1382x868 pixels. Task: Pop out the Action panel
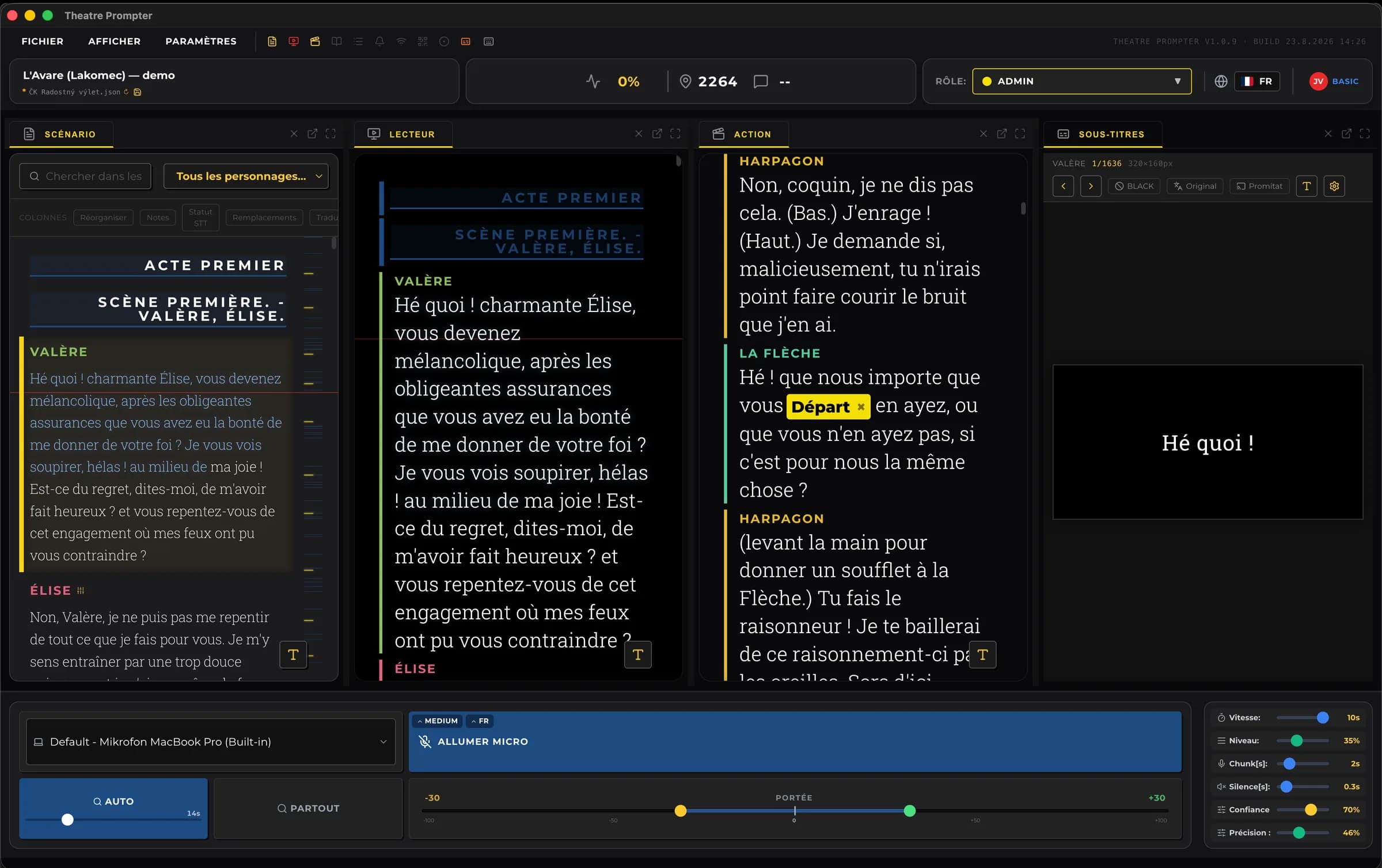[1002, 134]
